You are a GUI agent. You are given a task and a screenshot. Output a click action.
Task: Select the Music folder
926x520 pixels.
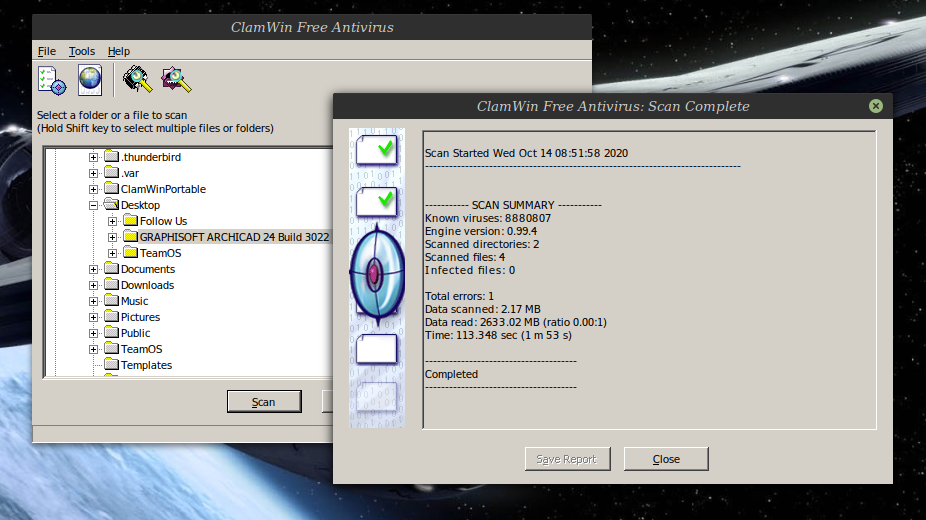[134, 301]
